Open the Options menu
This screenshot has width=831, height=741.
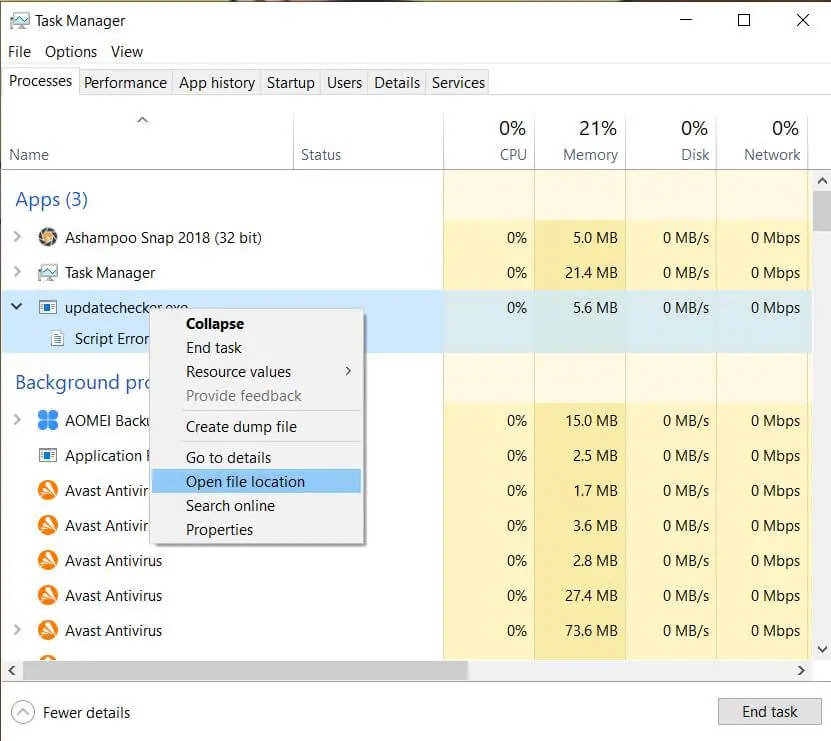click(x=71, y=52)
